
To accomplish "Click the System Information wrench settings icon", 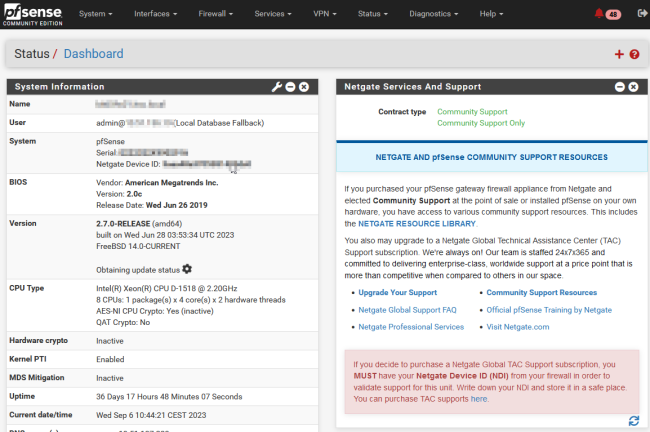I will 277,87.
